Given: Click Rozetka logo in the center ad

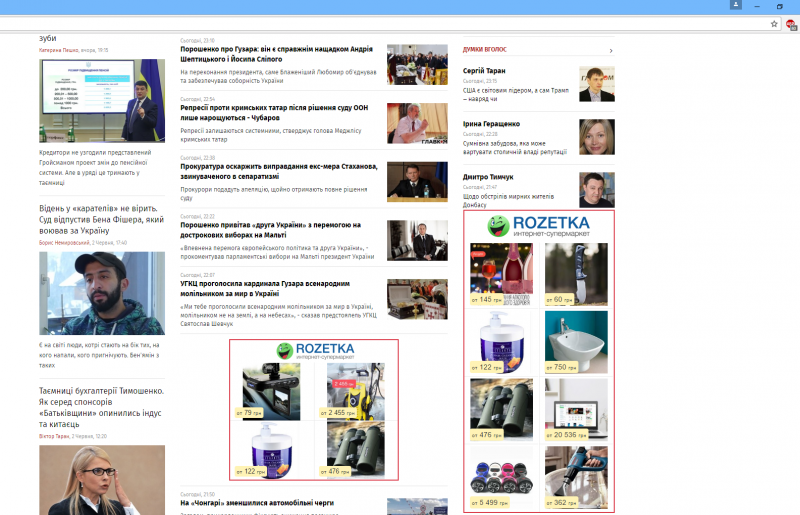Looking at the screenshot, I should tap(315, 351).
